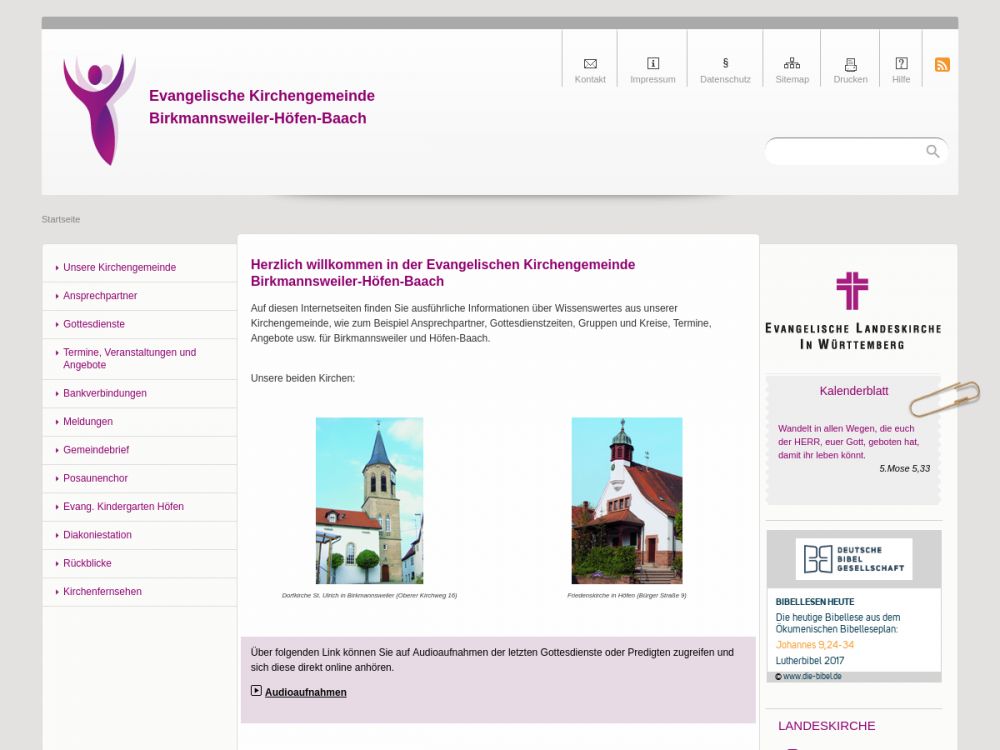Viewport: 1000px width, 750px height.
Task: Open the Sitemap icon
Action: coord(792,64)
